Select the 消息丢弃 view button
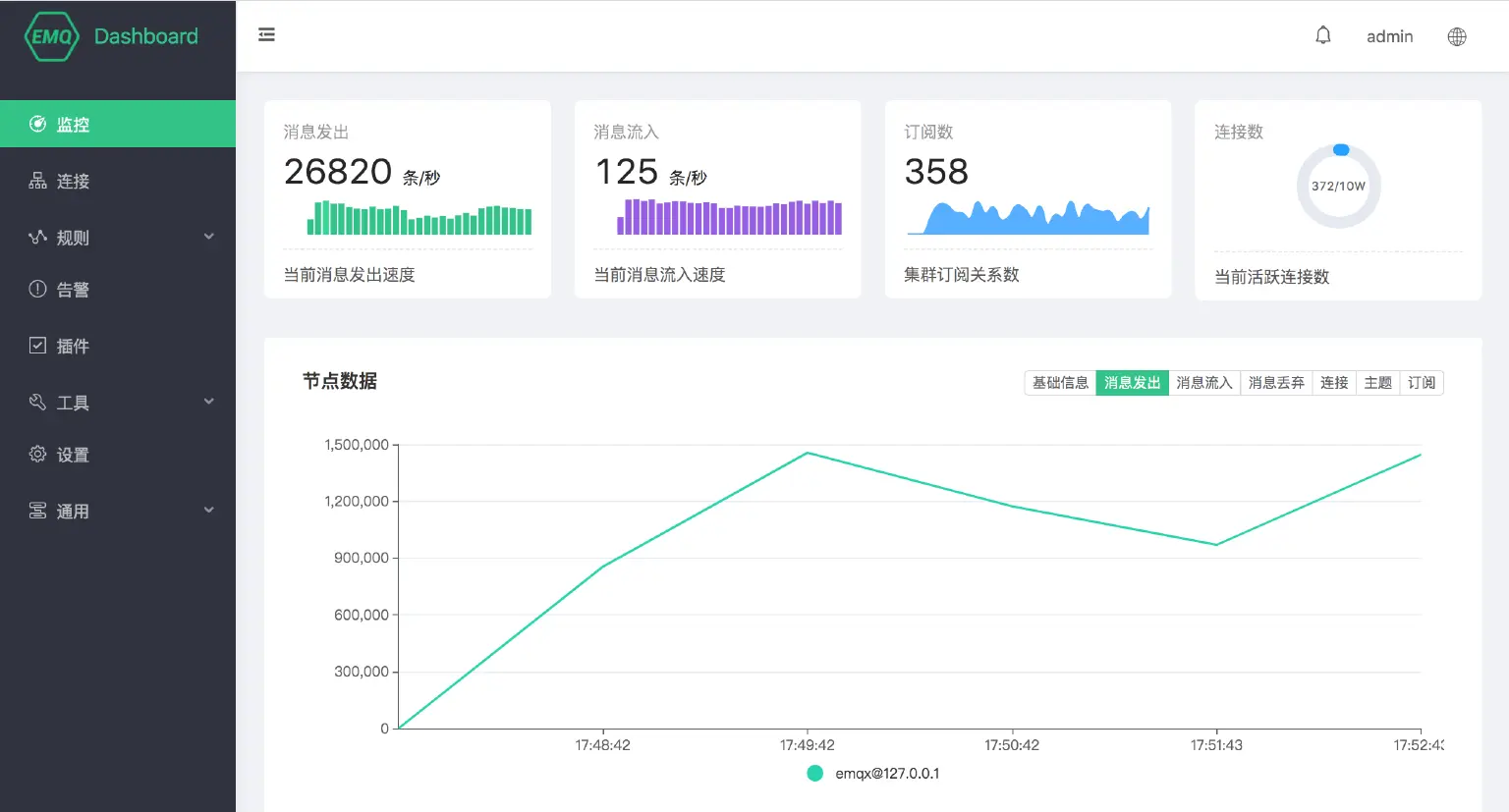The image size is (1509, 812). 1276,382
